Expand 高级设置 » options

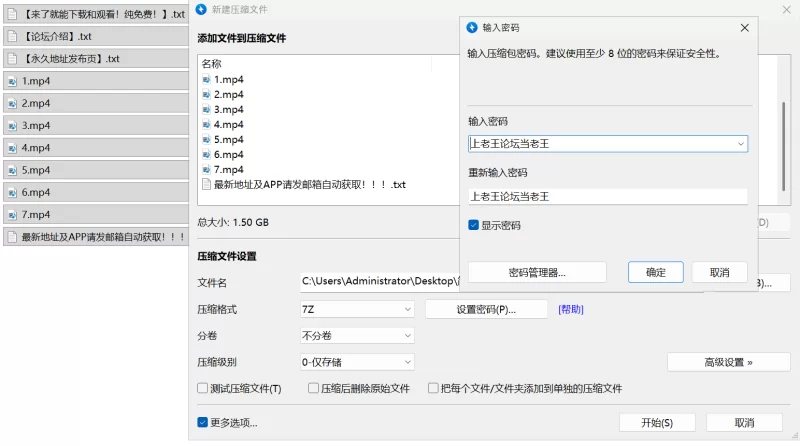[x=728, y=362]
